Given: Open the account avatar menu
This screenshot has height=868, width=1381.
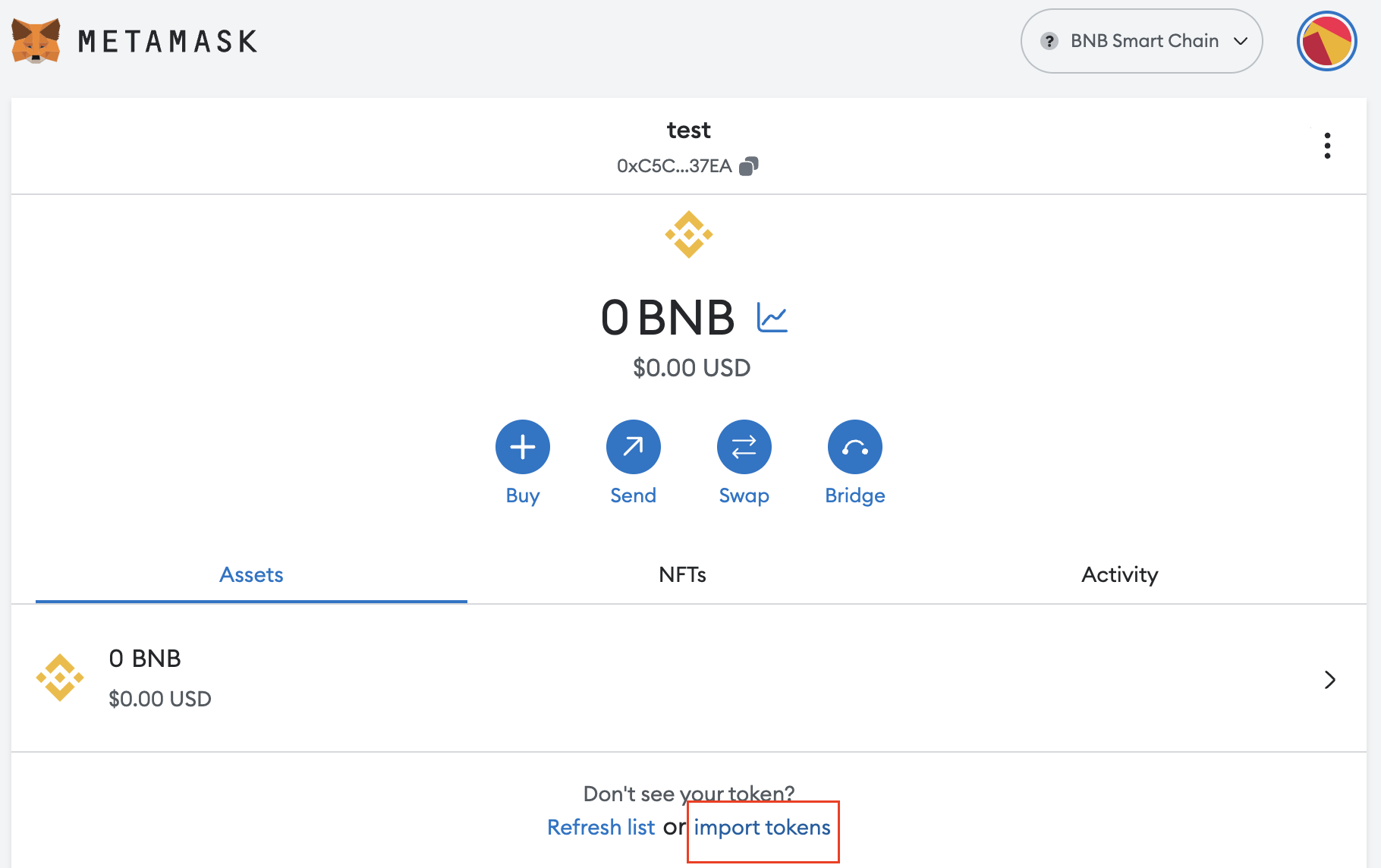Looking at the screenshot, I should [1326, 41].
